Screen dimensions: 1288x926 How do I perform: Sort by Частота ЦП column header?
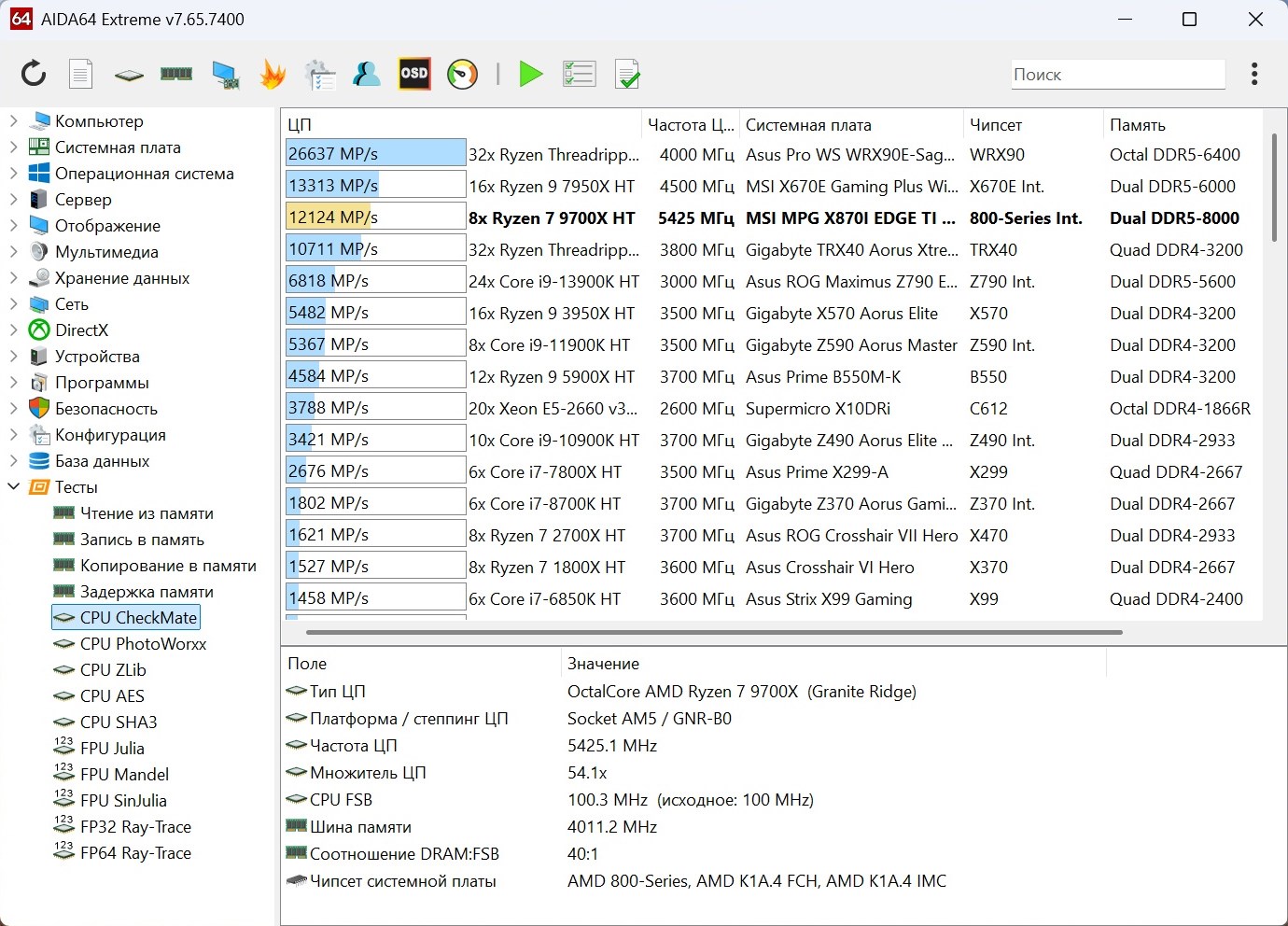tap(690, 125)
